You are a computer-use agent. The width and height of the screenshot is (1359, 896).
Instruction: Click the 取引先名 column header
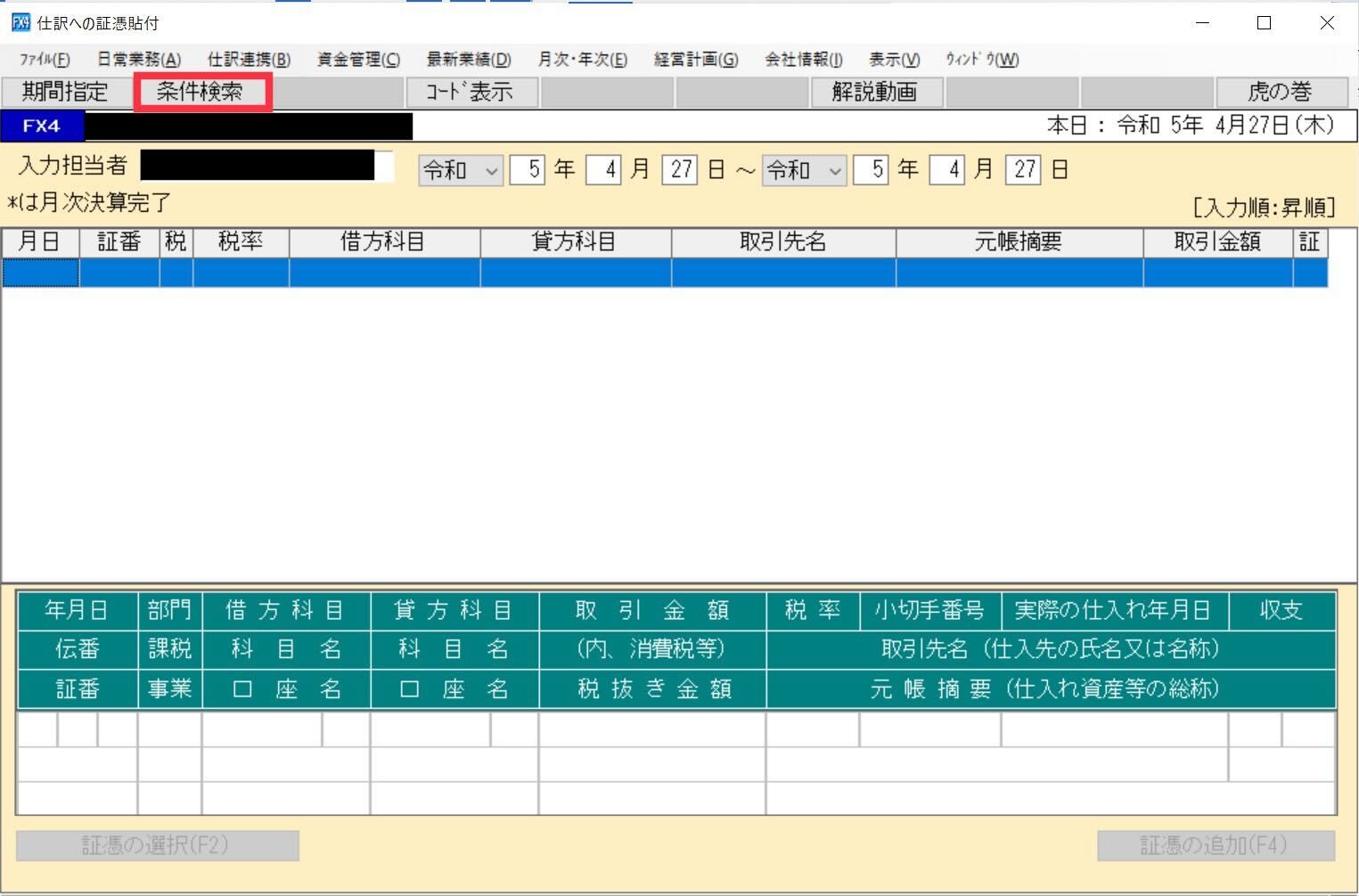coord(783,242)
